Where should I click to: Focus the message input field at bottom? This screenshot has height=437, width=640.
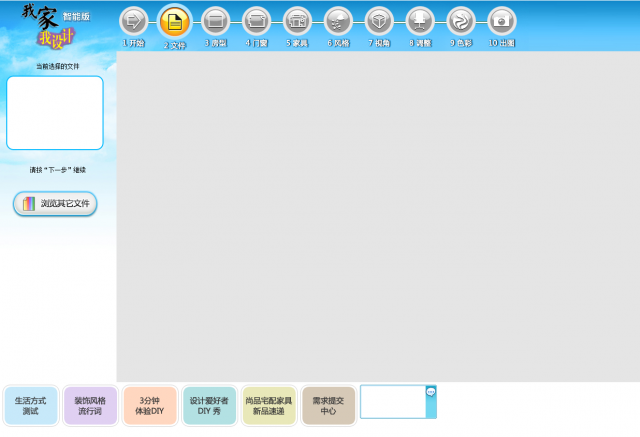tap(393, 402)
